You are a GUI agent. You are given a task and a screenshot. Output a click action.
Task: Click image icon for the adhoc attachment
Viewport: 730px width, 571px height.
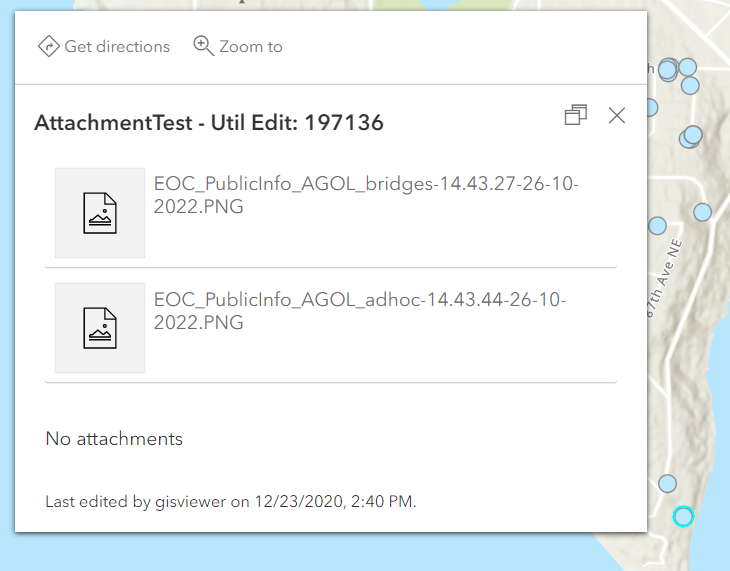click(x=100, y=328)
